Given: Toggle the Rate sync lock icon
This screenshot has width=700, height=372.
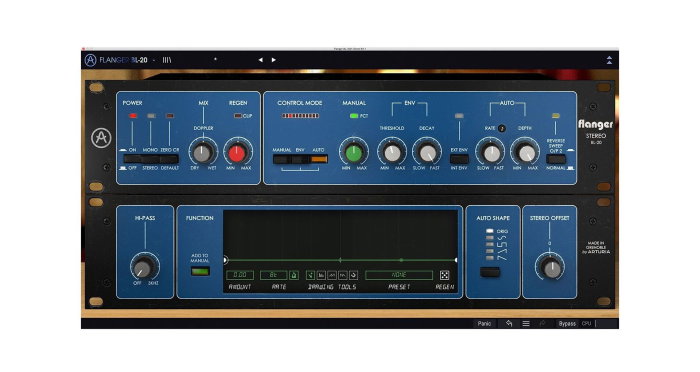Looking at the screenshot, I should coord(294,275).
